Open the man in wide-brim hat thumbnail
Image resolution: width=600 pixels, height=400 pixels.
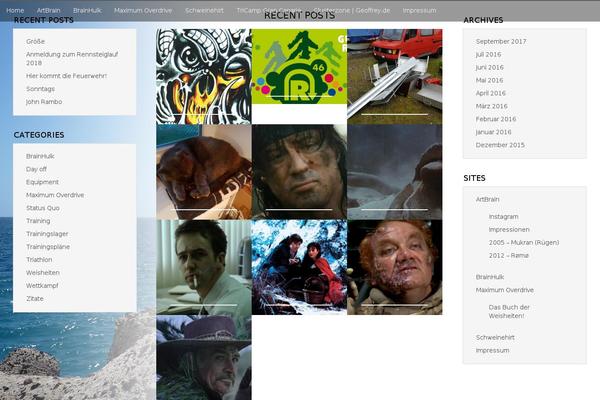(204, 358)
